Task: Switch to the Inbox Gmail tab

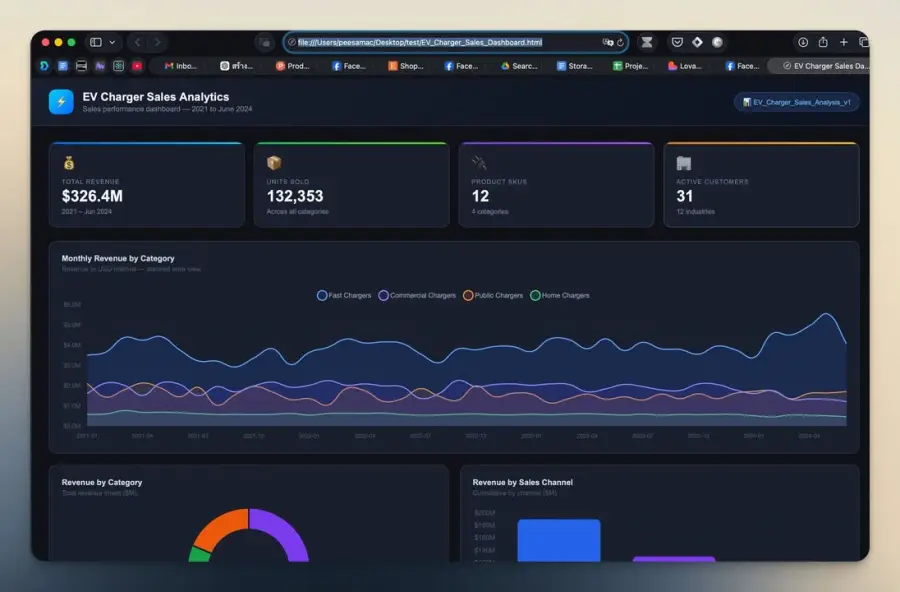Action: point(180,66)
